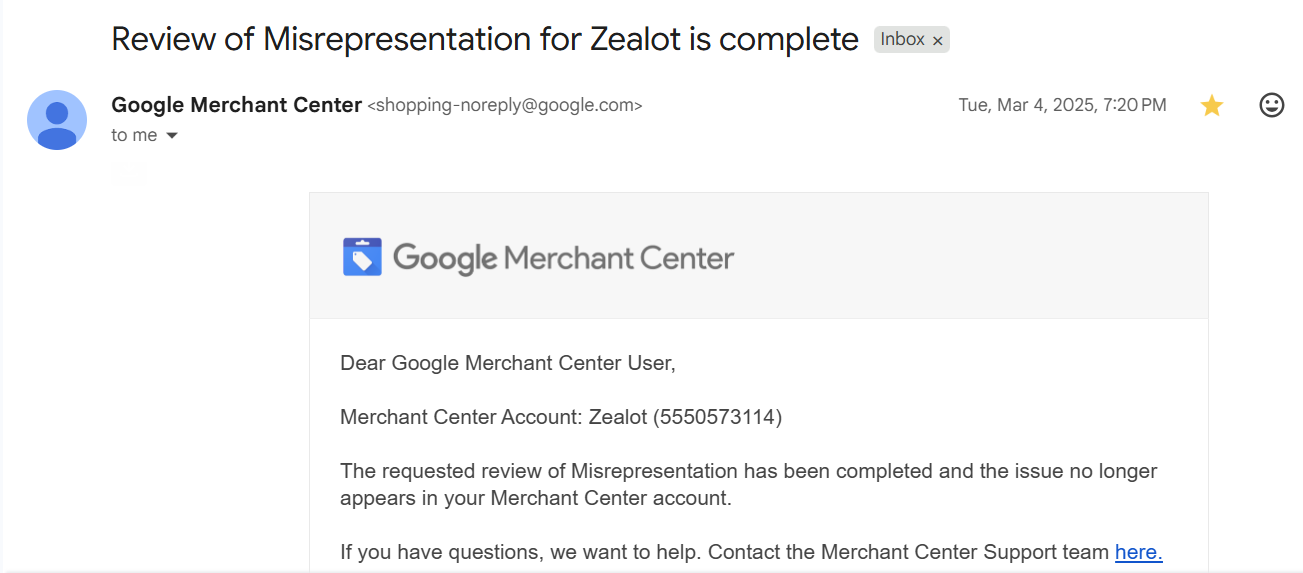The height and width of the screenshot is (573, 1303).
Task: Click the 'Dear Google Merchant Center User' greeting
Action: (508, 363)
